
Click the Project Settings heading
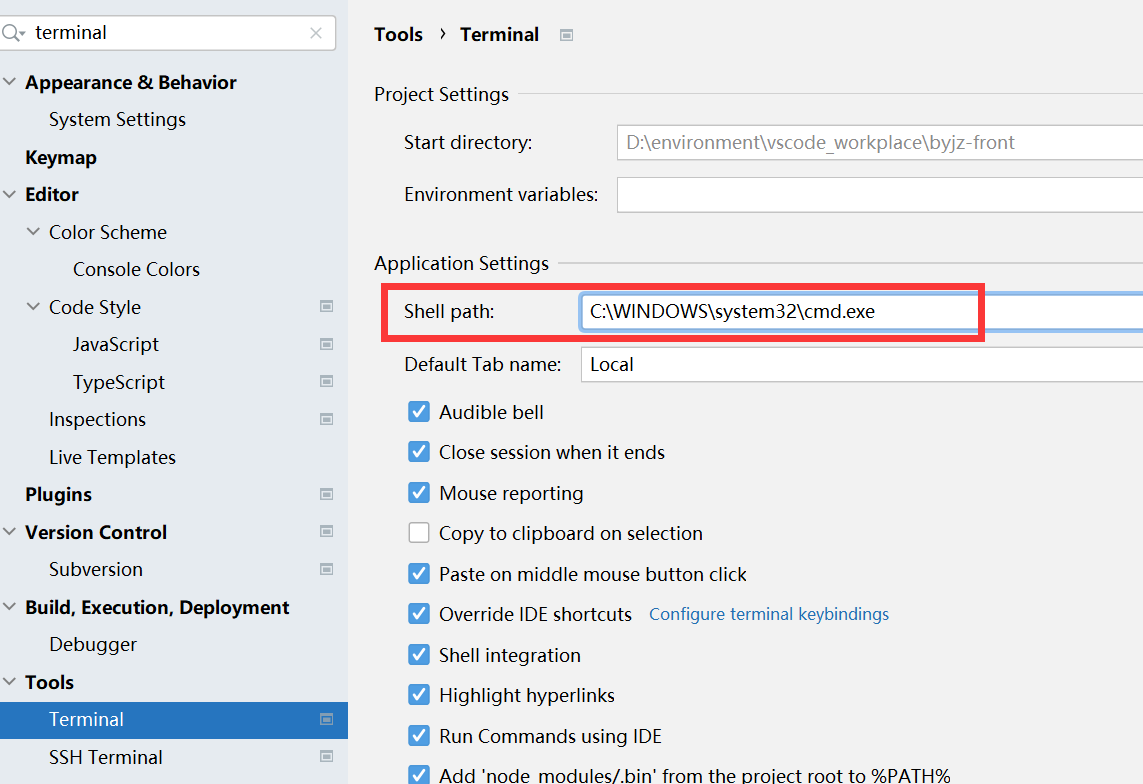pyautogui.click(x=442, y=95)
